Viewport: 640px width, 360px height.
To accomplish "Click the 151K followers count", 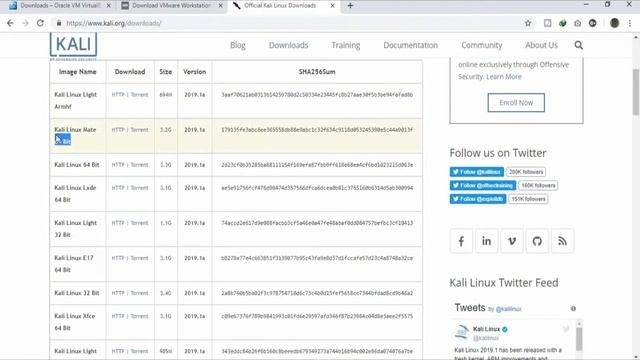I will click(528, 199).
